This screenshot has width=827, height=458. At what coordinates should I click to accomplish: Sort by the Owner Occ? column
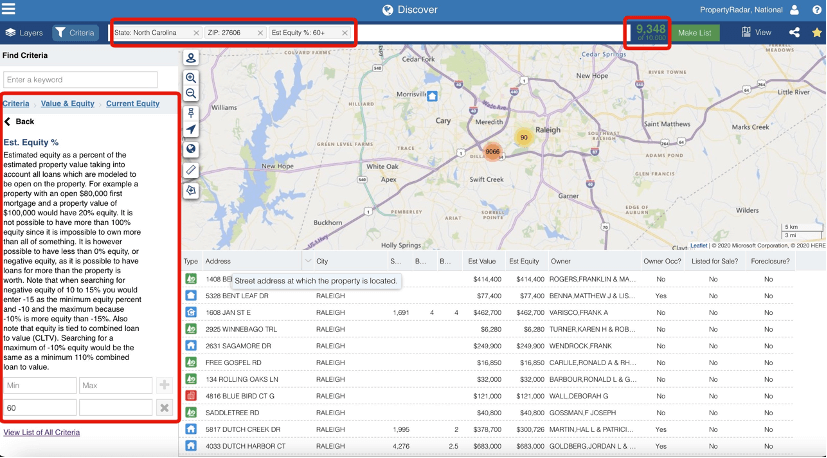662,261
